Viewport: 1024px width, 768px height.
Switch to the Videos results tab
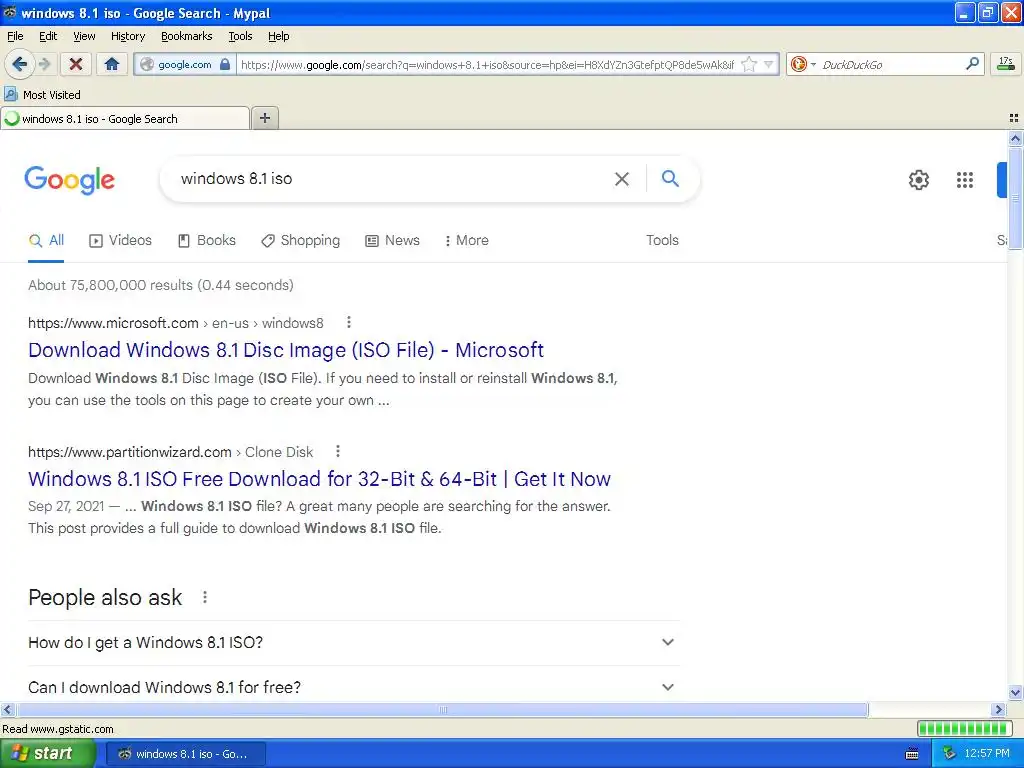(x=120, y=240)
